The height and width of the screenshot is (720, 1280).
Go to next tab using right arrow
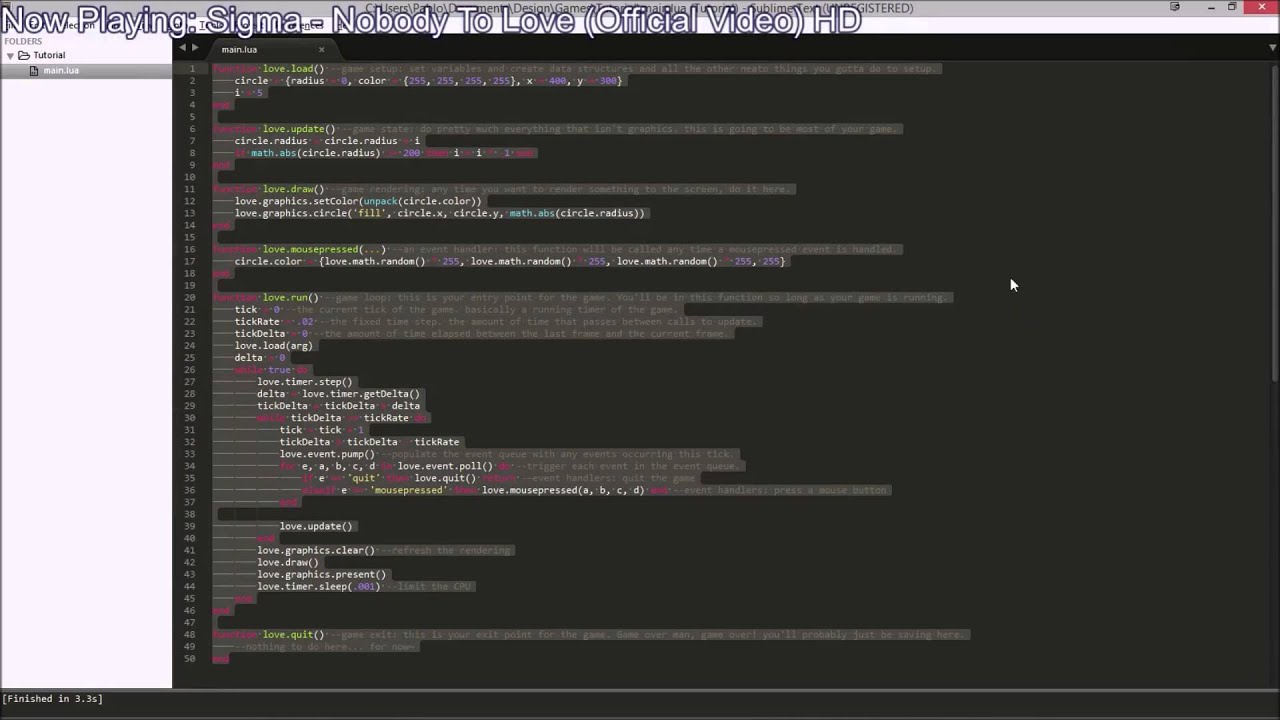(x=195, y=48)
